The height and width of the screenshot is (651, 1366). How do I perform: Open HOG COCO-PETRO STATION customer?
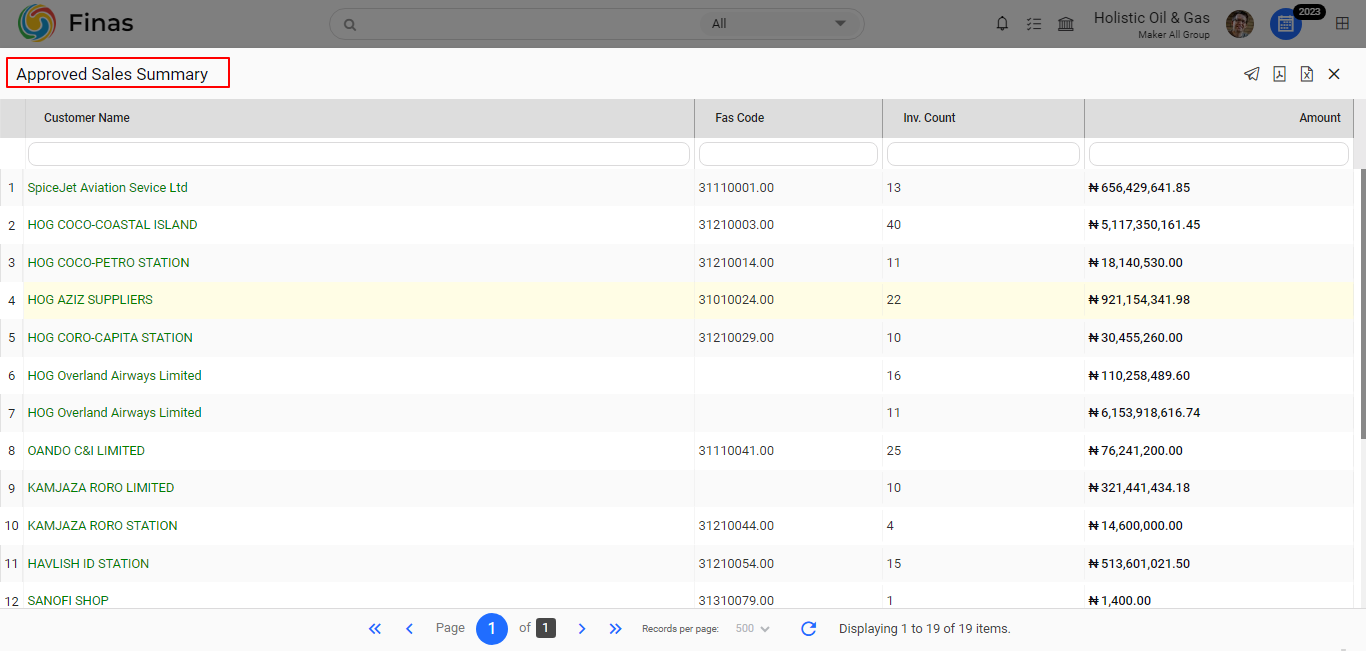109,263
